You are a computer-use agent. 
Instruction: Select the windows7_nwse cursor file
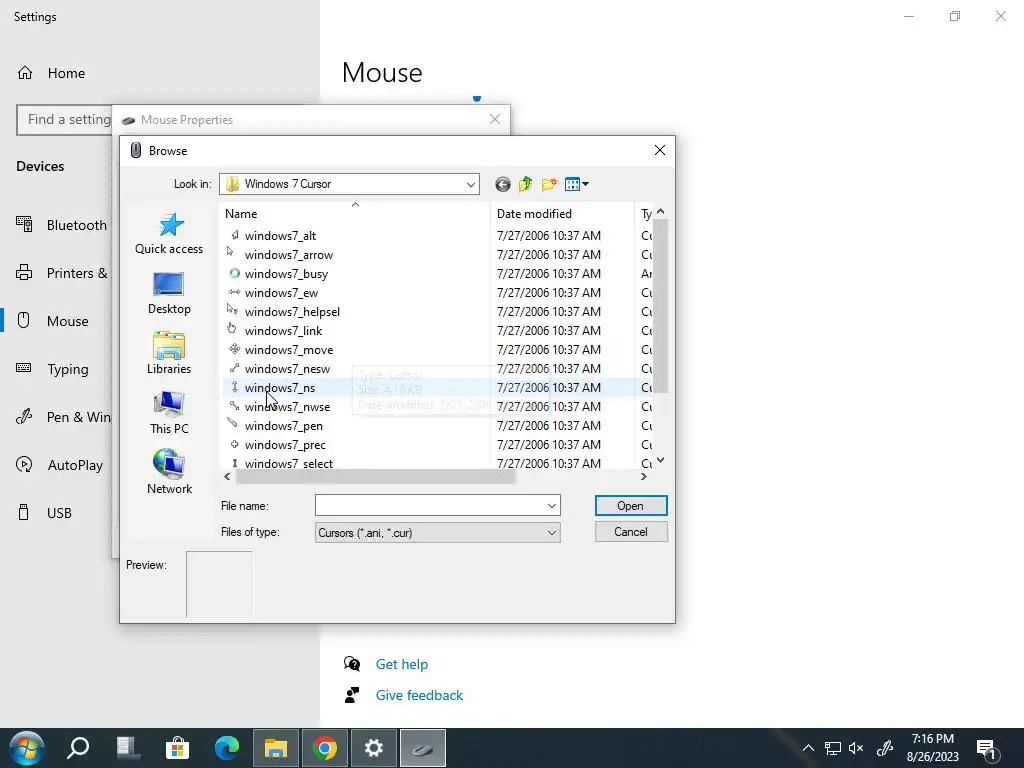tap(287, 407)
